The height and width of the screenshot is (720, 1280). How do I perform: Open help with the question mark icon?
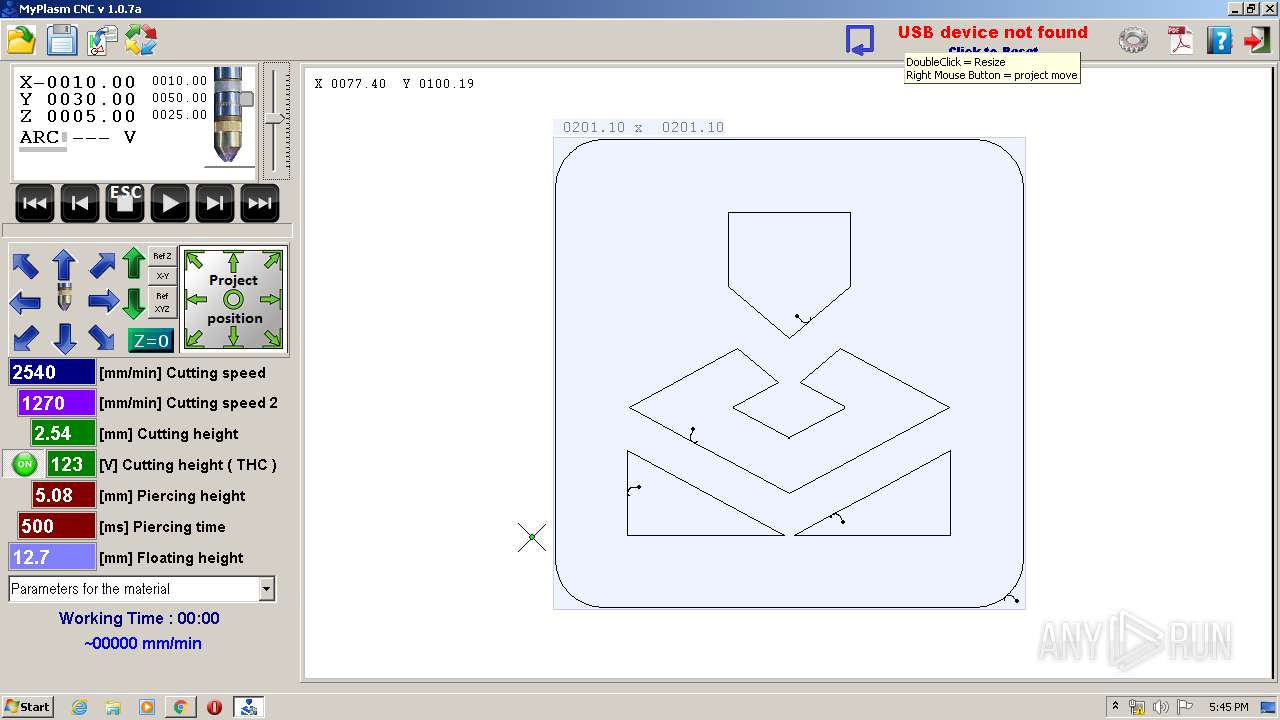[x=1219, y=40]
